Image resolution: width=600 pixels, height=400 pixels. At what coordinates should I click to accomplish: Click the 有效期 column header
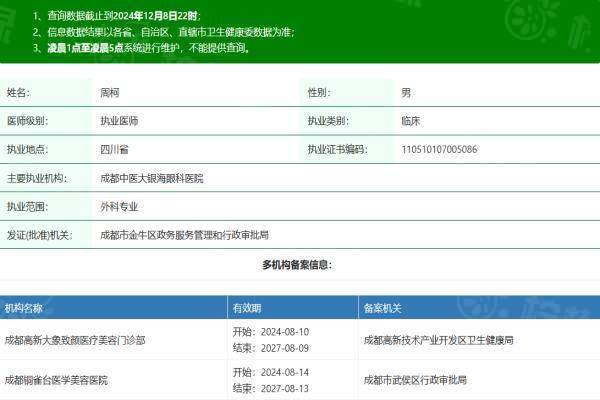pos(247,308)
